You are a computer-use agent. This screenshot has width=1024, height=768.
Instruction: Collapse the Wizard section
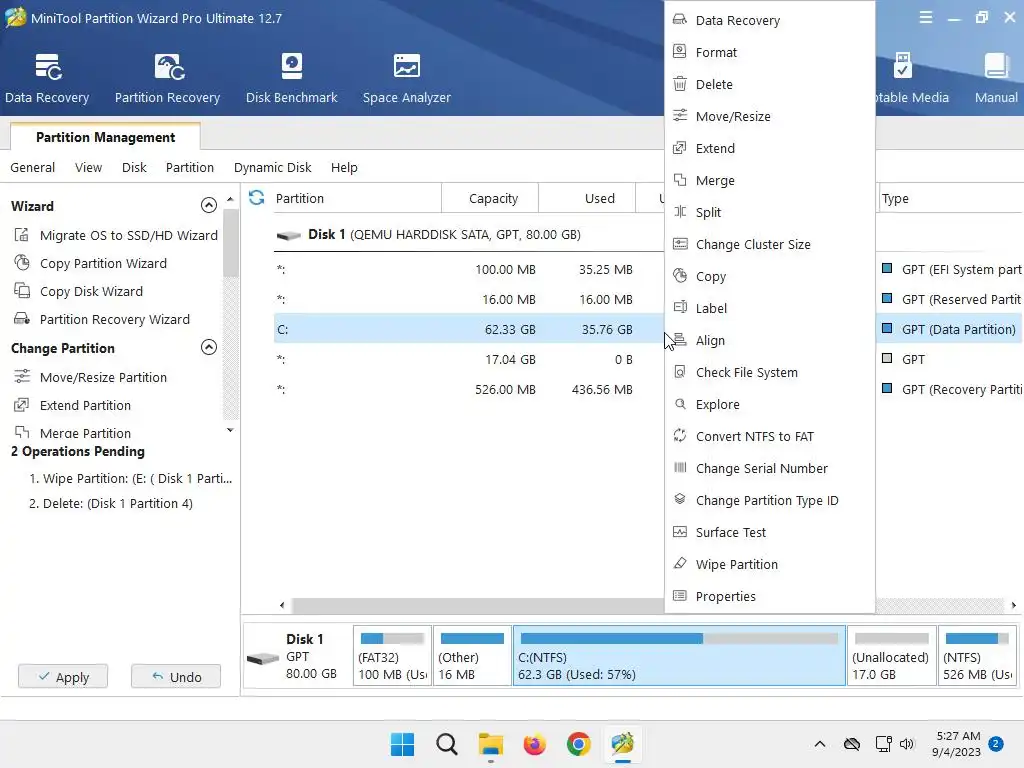208,205
